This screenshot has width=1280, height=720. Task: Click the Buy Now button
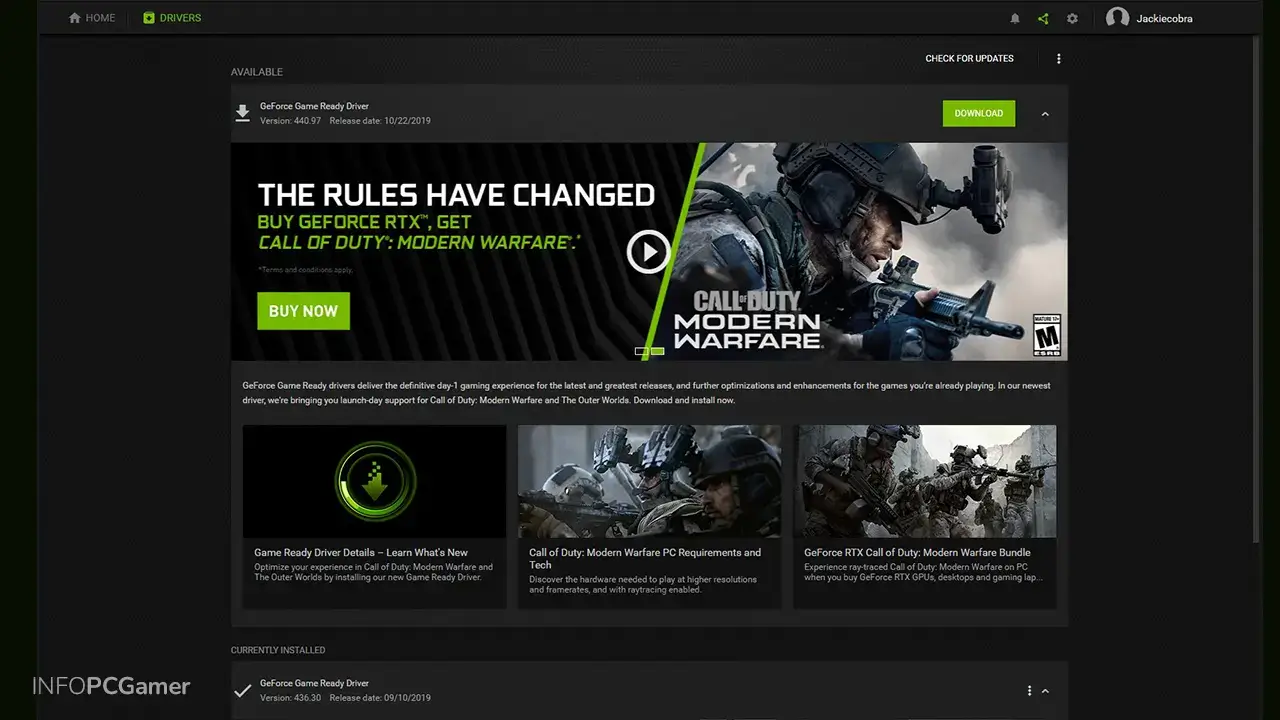(x=303, y=311)
